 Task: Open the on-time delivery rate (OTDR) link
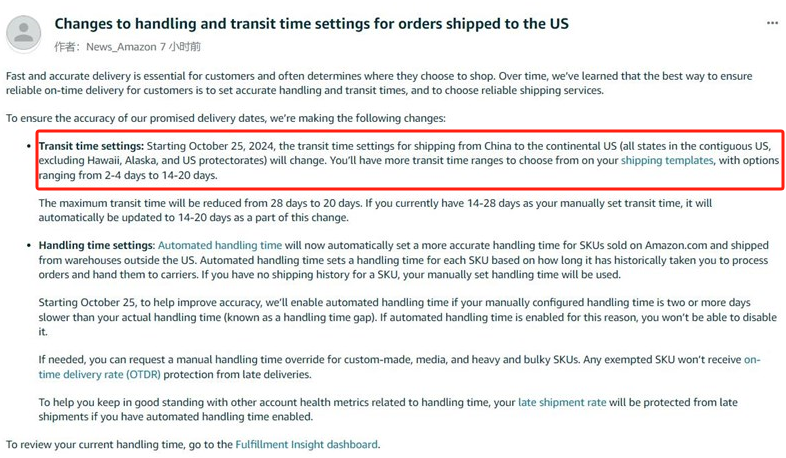[400, 367]
